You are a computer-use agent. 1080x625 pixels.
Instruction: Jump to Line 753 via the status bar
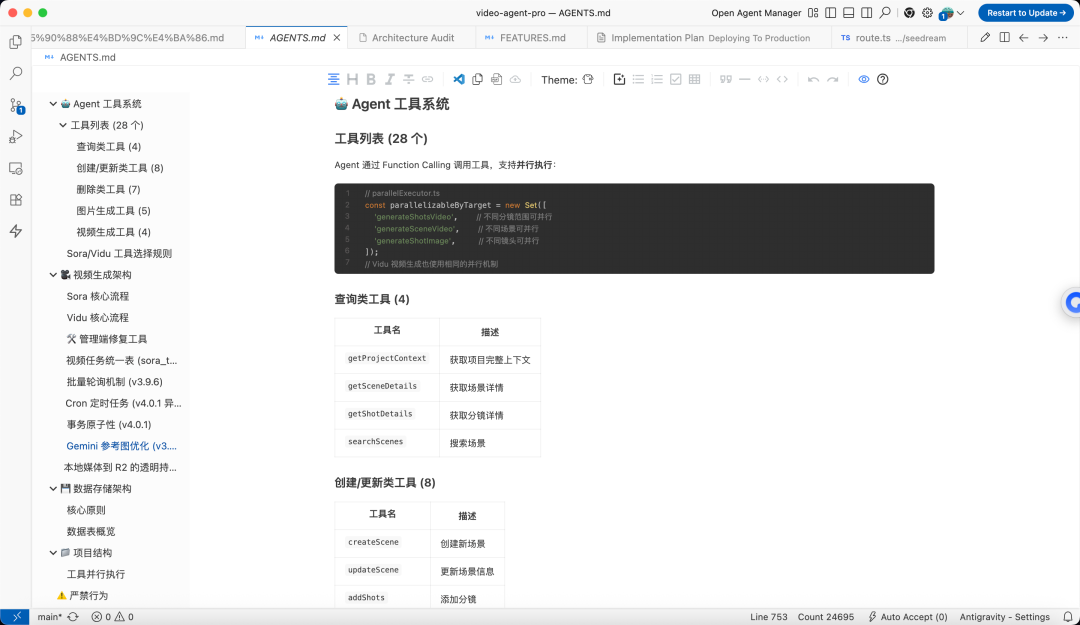pos(768,617)
